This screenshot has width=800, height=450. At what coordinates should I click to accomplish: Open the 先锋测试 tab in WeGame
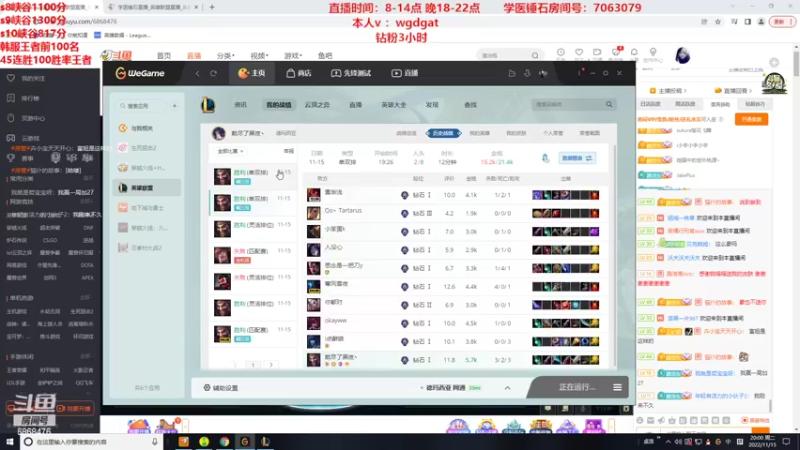(x=351, y=73)
